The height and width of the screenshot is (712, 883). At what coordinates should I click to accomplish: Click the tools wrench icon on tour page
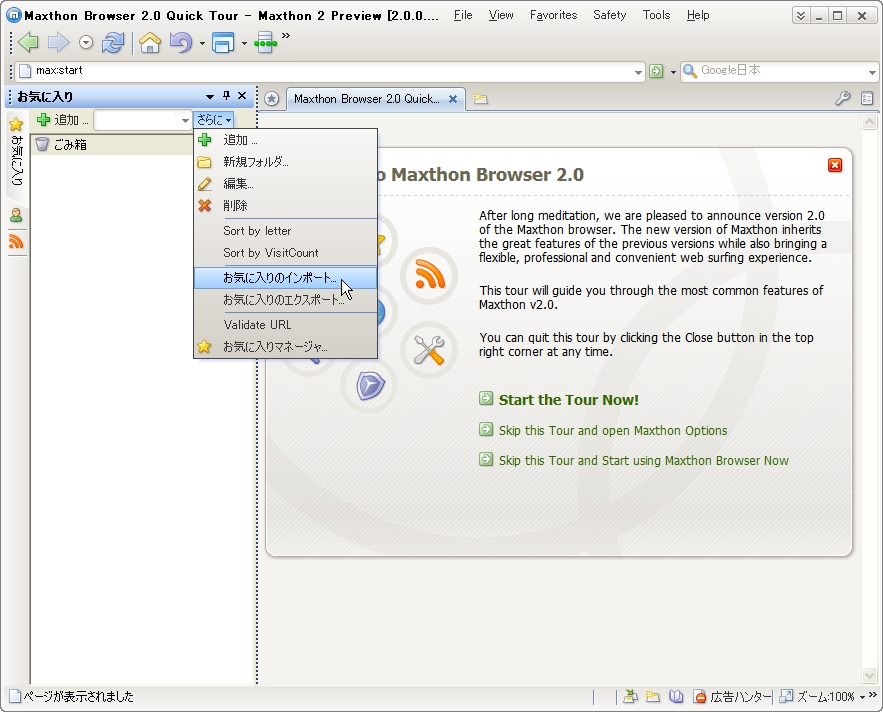[x=429, y=350]
